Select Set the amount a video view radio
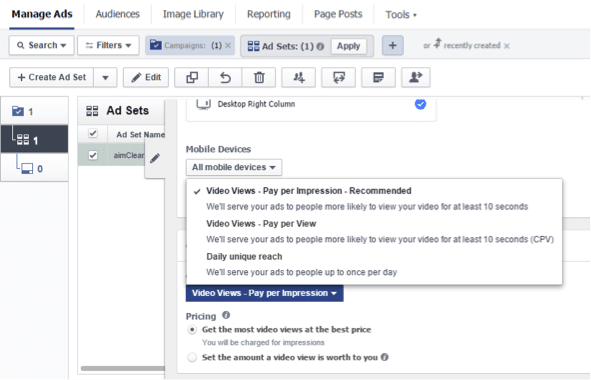The height and width of the screenshot is (380, 591). tap(192, 357)
